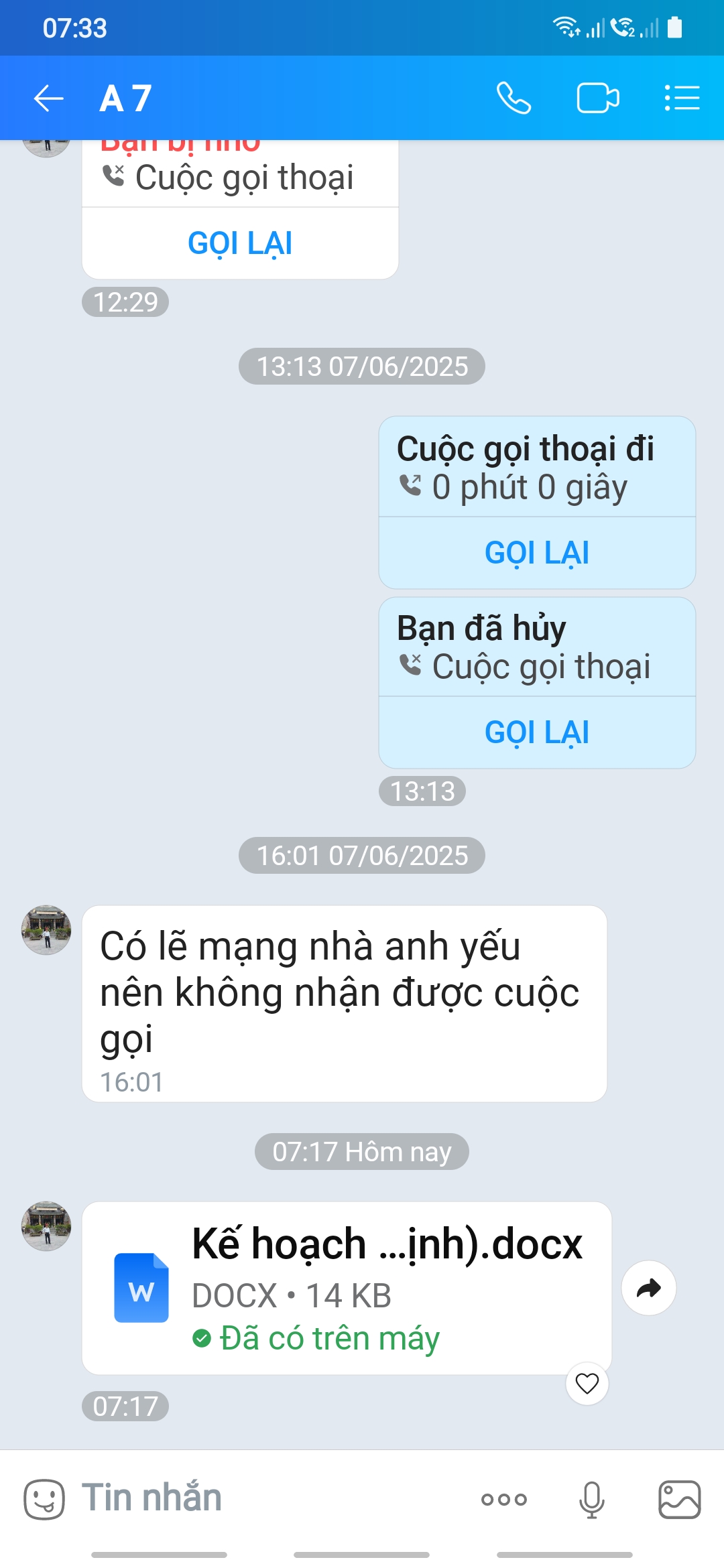Forward the Kế hoạch docx file
The width and height of the screenshot is (724, 1568).
click(648, 1288)
